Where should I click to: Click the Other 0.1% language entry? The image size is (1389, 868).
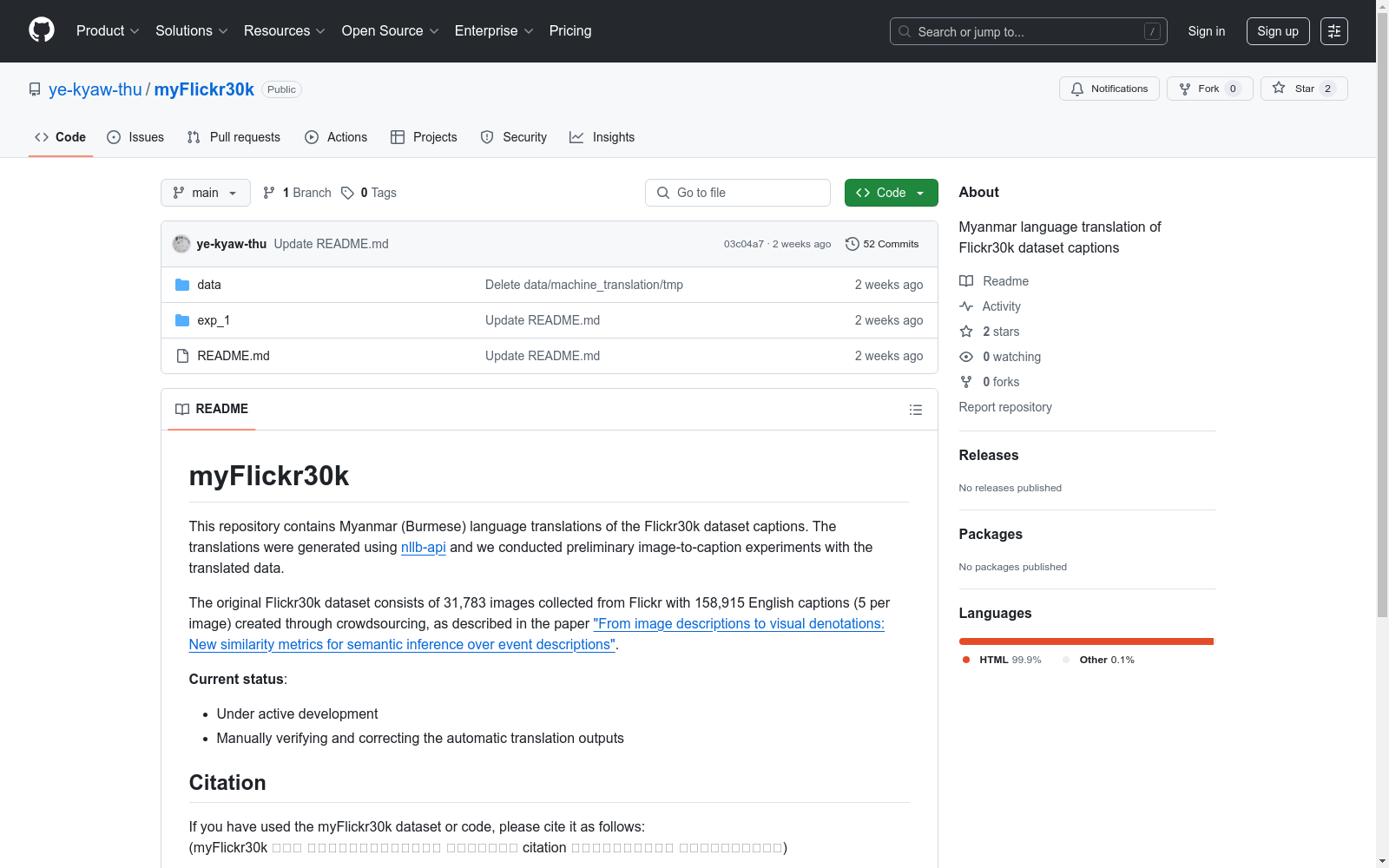click(1098, 660)
